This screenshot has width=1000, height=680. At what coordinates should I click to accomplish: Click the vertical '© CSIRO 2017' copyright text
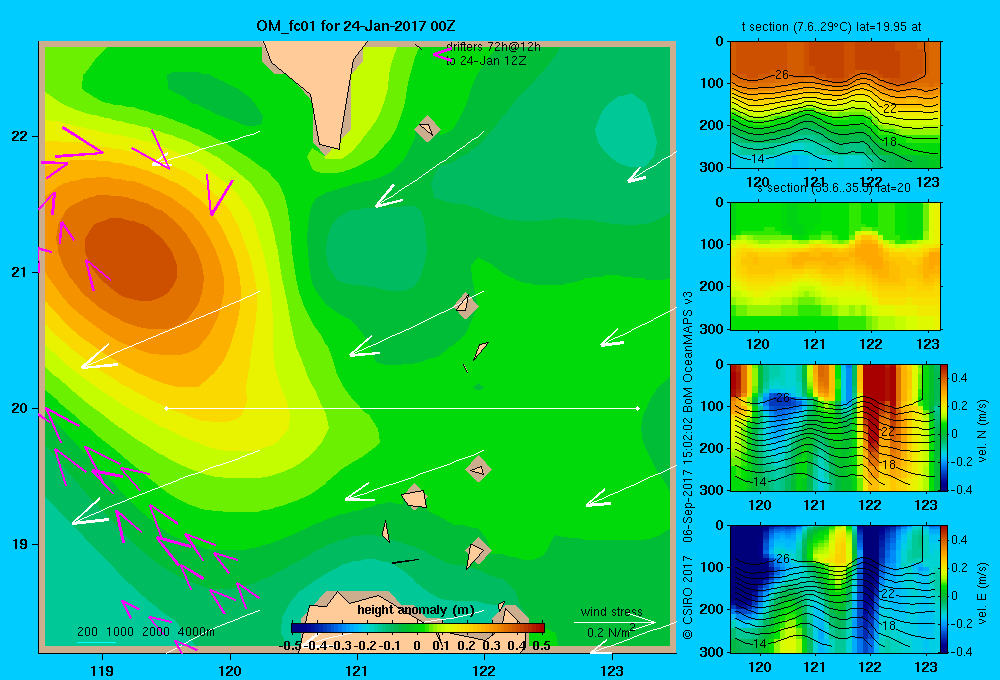click(688, 597)
